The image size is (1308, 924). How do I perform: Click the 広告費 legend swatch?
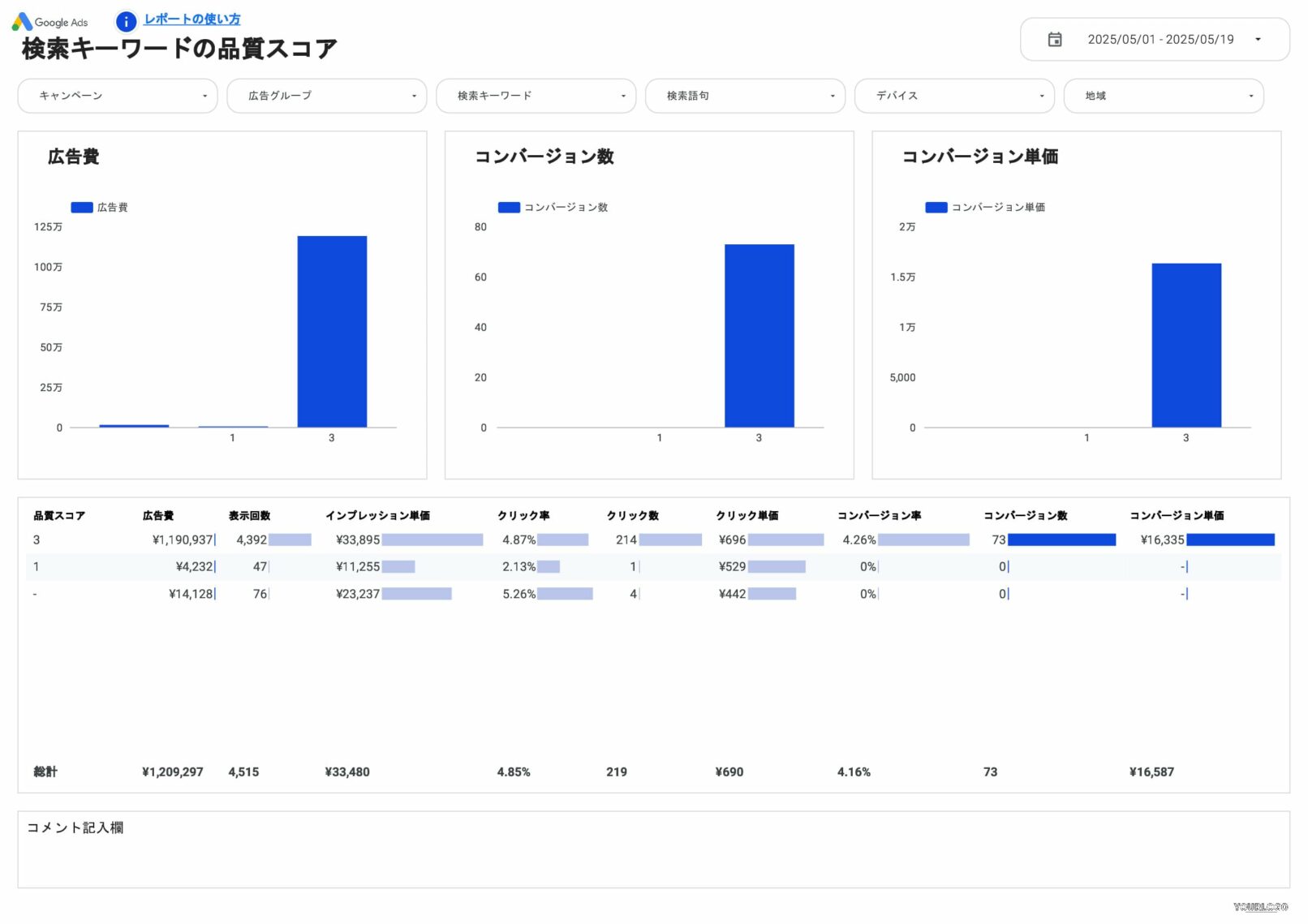coord(81,207)
